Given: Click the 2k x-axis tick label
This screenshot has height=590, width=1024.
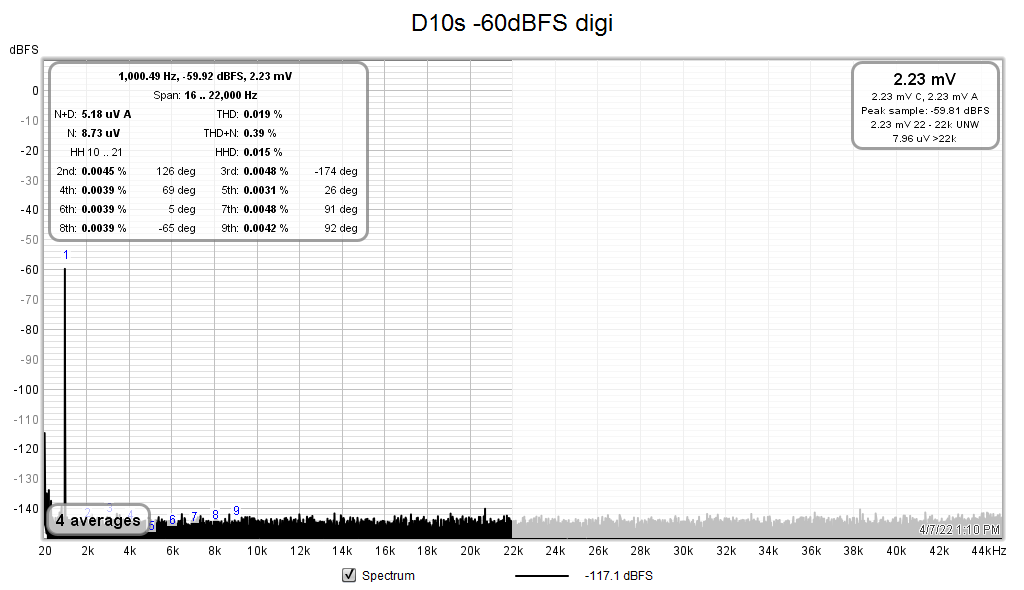Looking at the screenshot, I should 88,551.
